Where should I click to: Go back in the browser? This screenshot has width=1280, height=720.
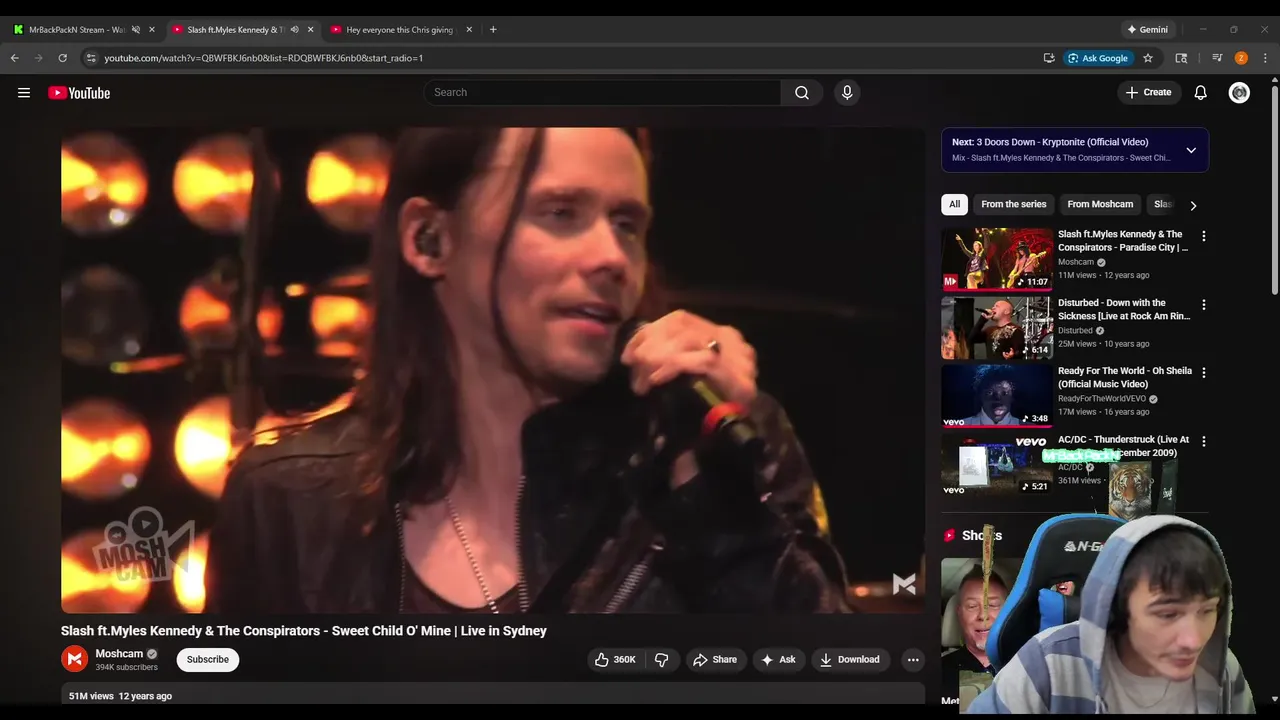point(15,58)
